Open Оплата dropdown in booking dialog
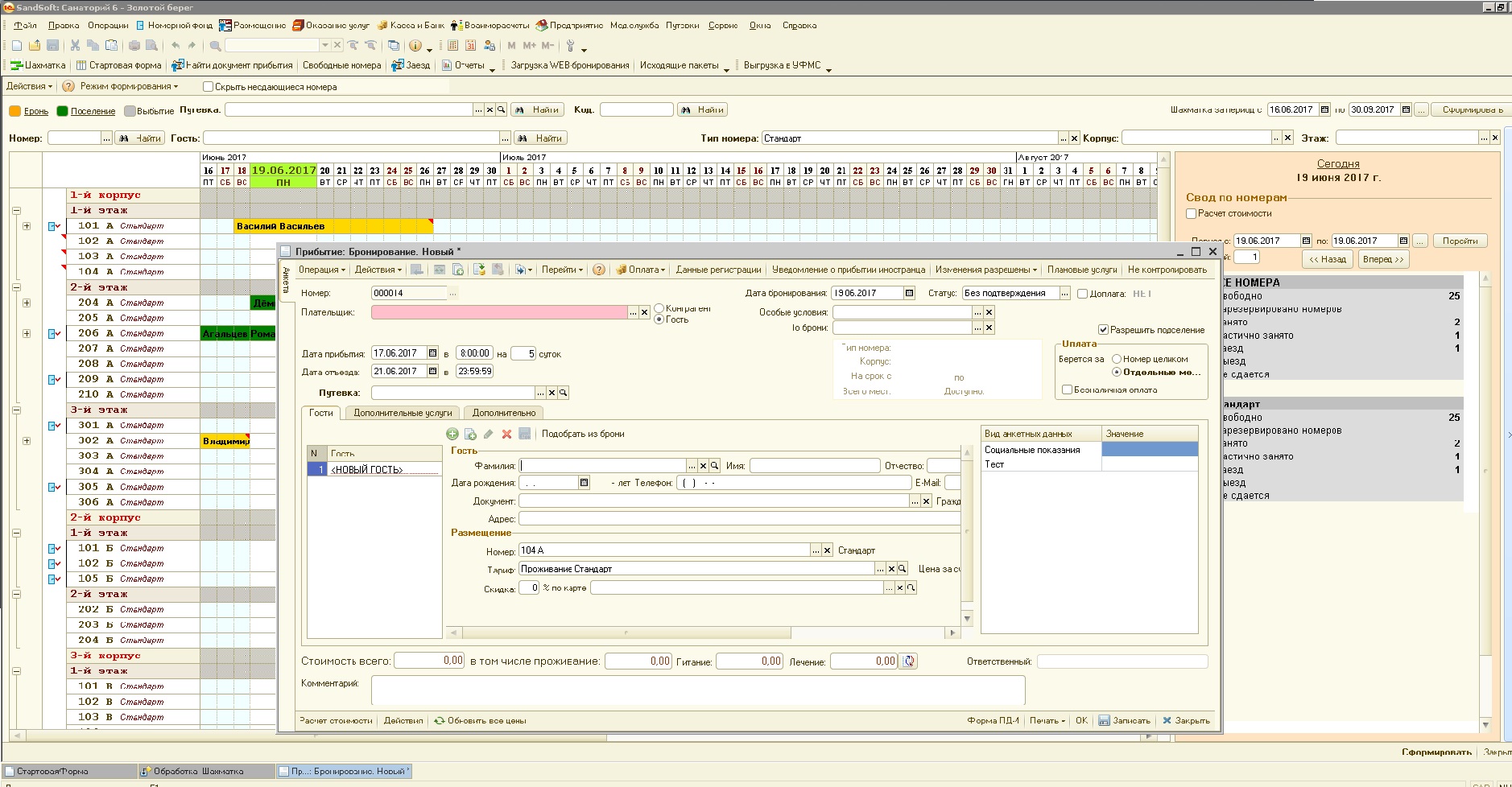Screen dimensions: 1512x787 coord(642,270)
